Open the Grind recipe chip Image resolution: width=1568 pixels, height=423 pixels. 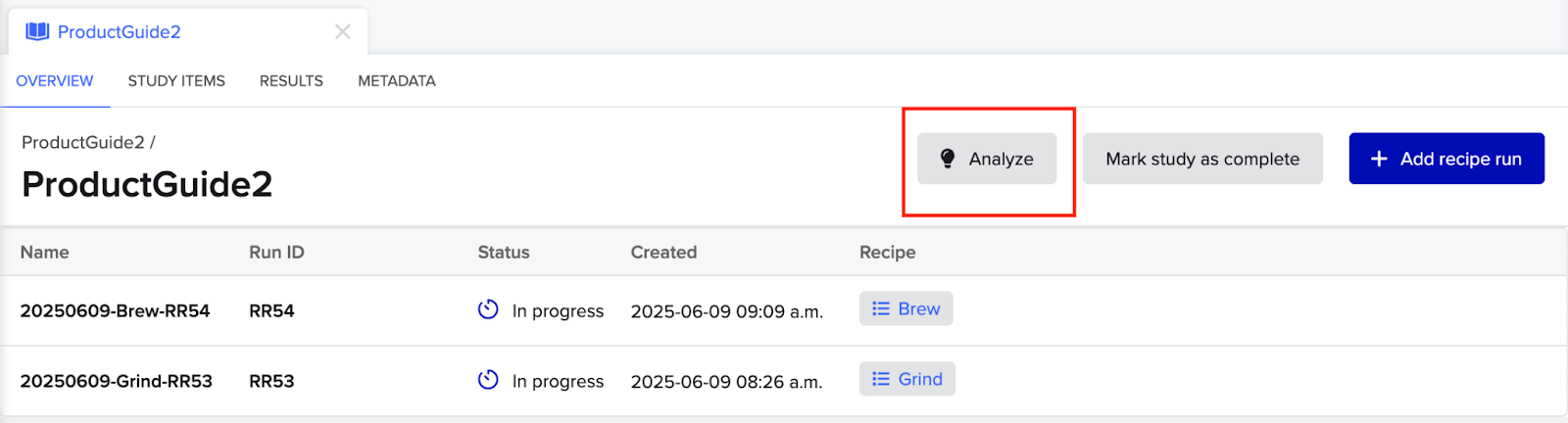point(907,379)
